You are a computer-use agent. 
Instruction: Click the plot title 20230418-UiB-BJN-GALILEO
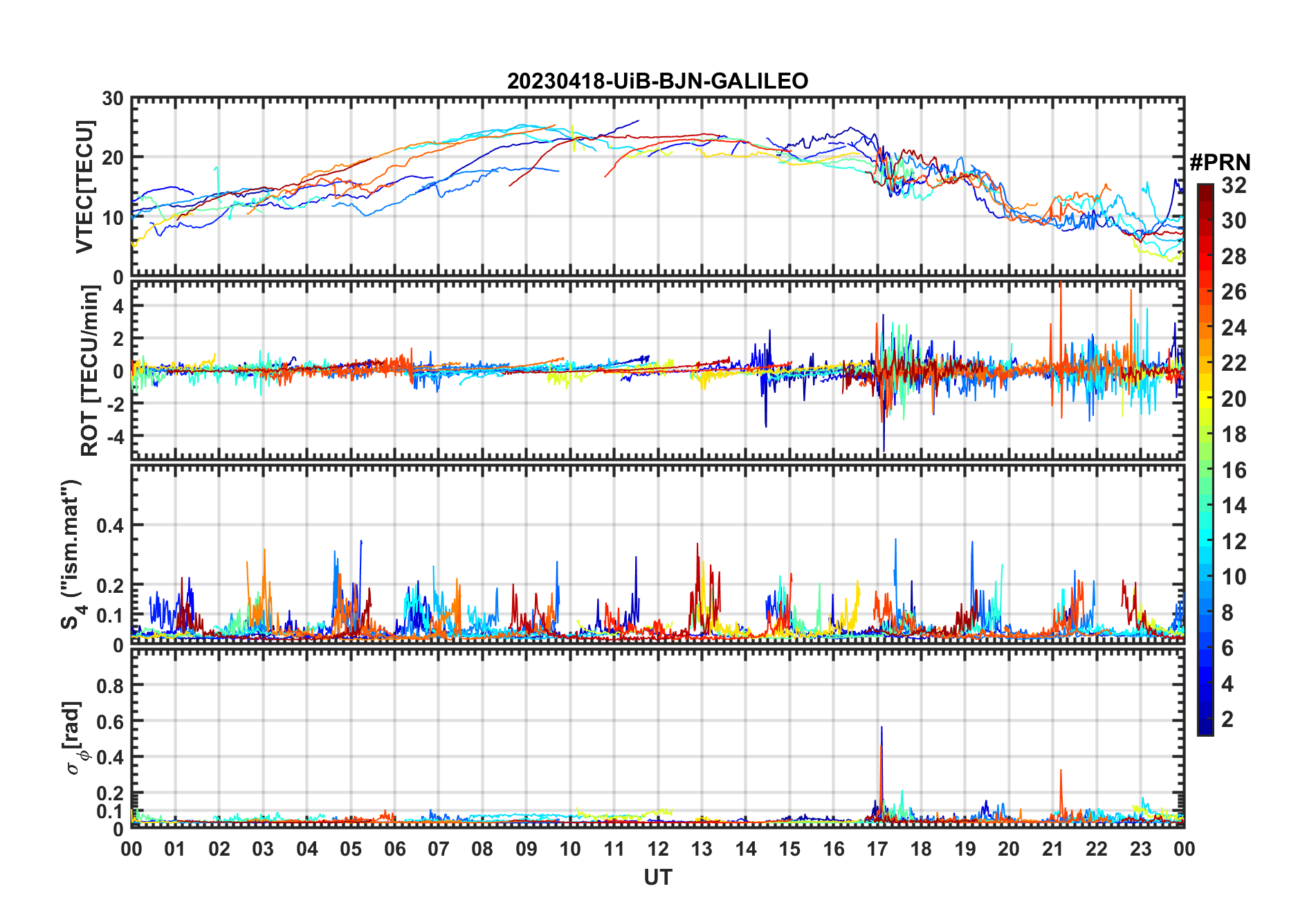pos(657,81)
